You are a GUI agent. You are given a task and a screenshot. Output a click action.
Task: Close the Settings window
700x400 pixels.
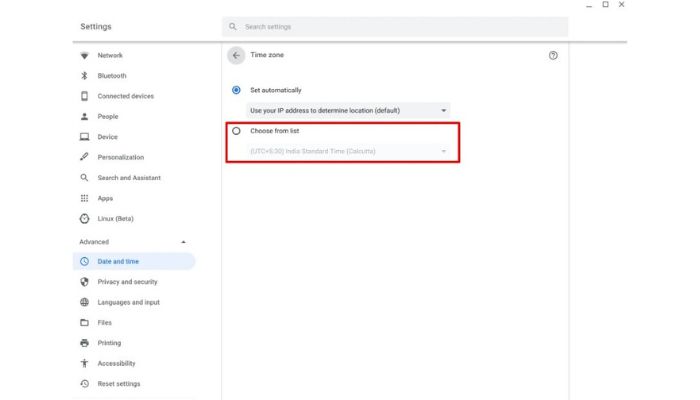[621, 4]
